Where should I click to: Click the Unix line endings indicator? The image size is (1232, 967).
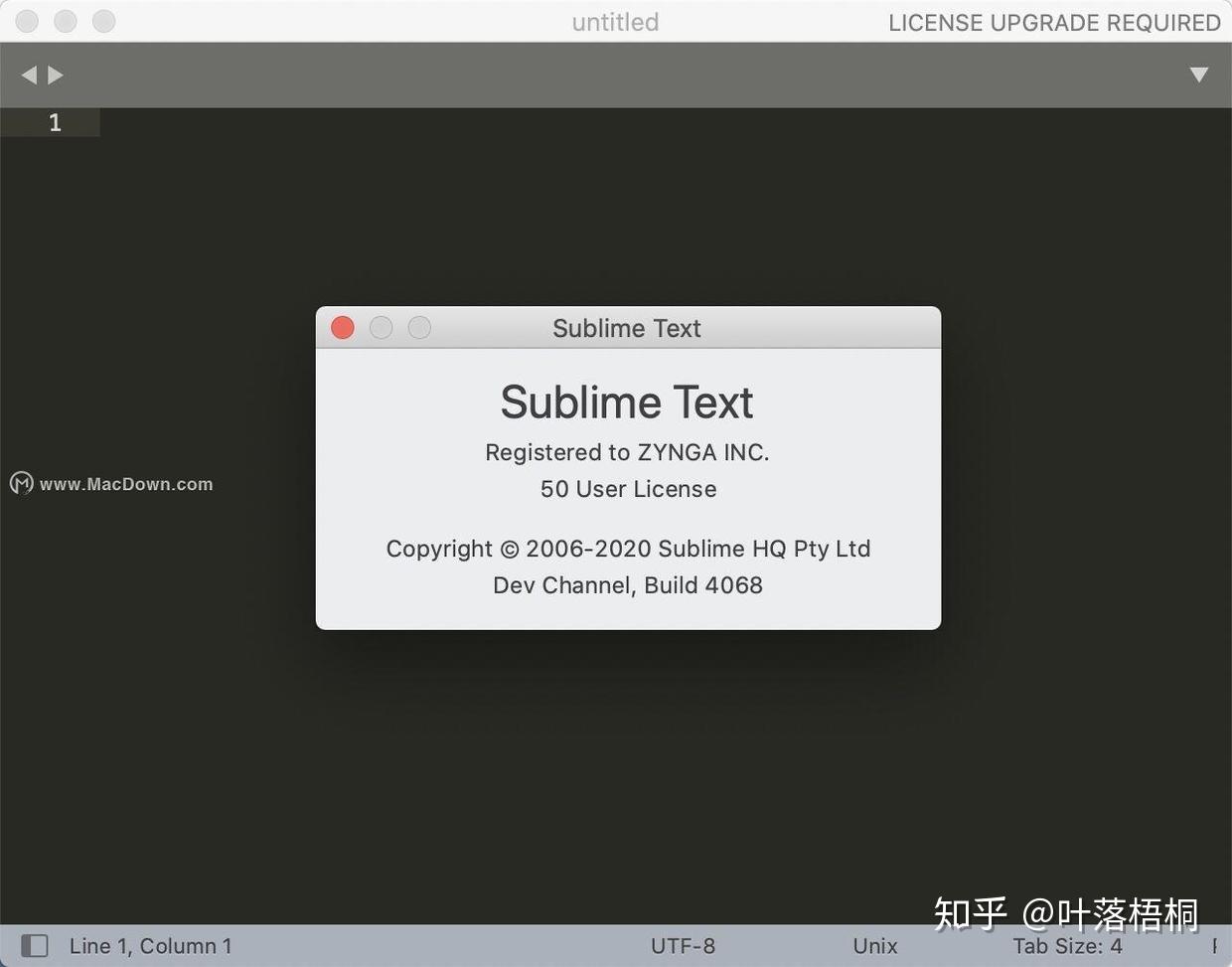tap(874, 945)
